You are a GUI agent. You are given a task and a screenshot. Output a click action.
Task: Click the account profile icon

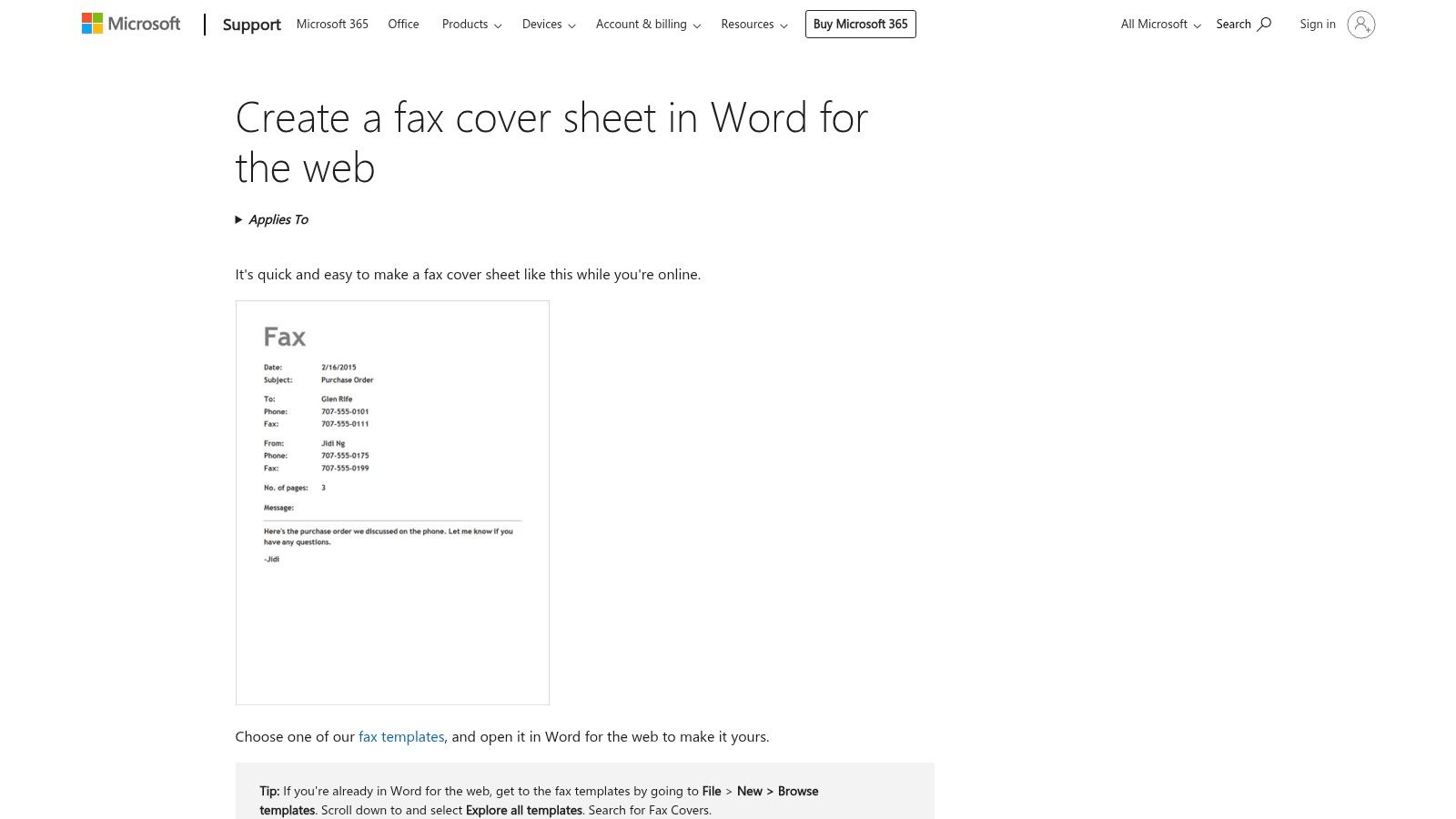click(1361, 25)
